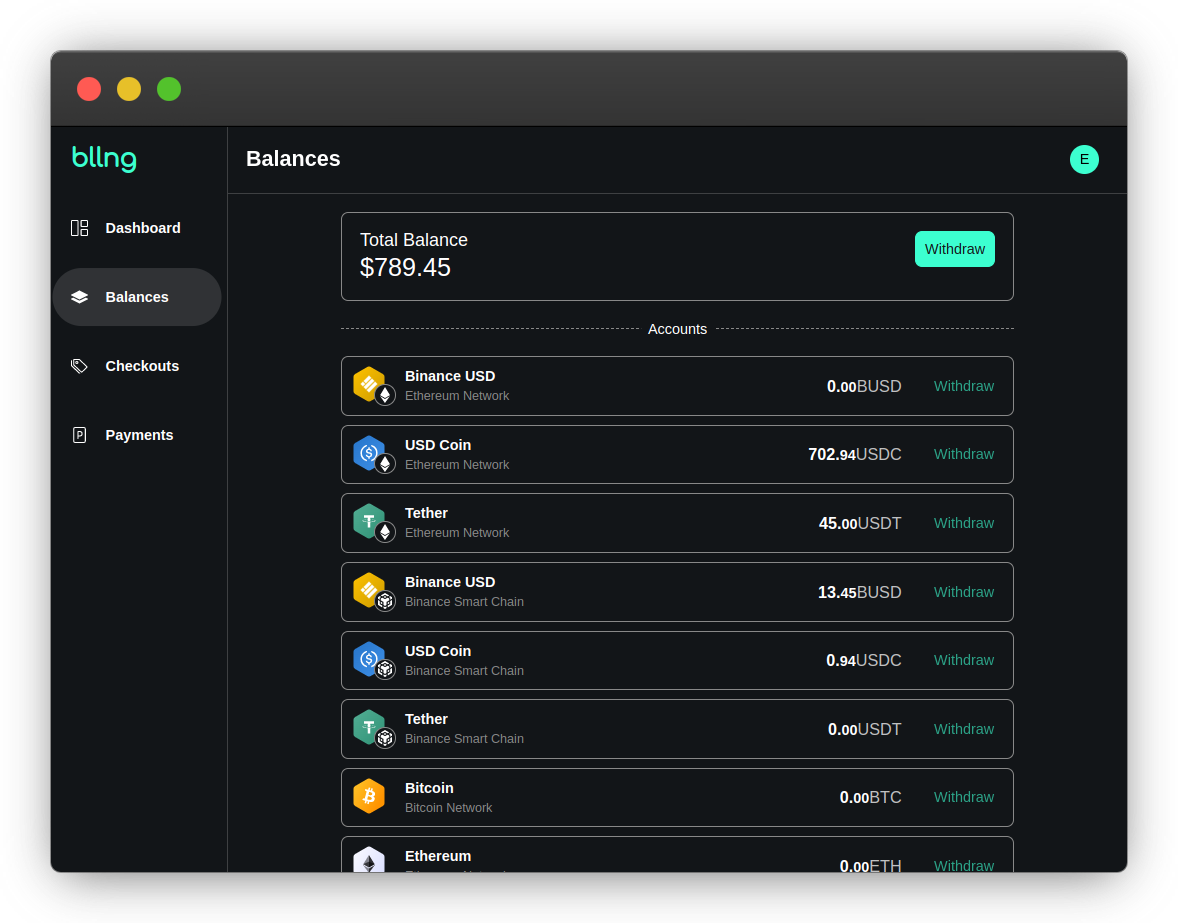Click the bllng logo
This screenshot has height=923, width=1178.
[x=104, y=158]
